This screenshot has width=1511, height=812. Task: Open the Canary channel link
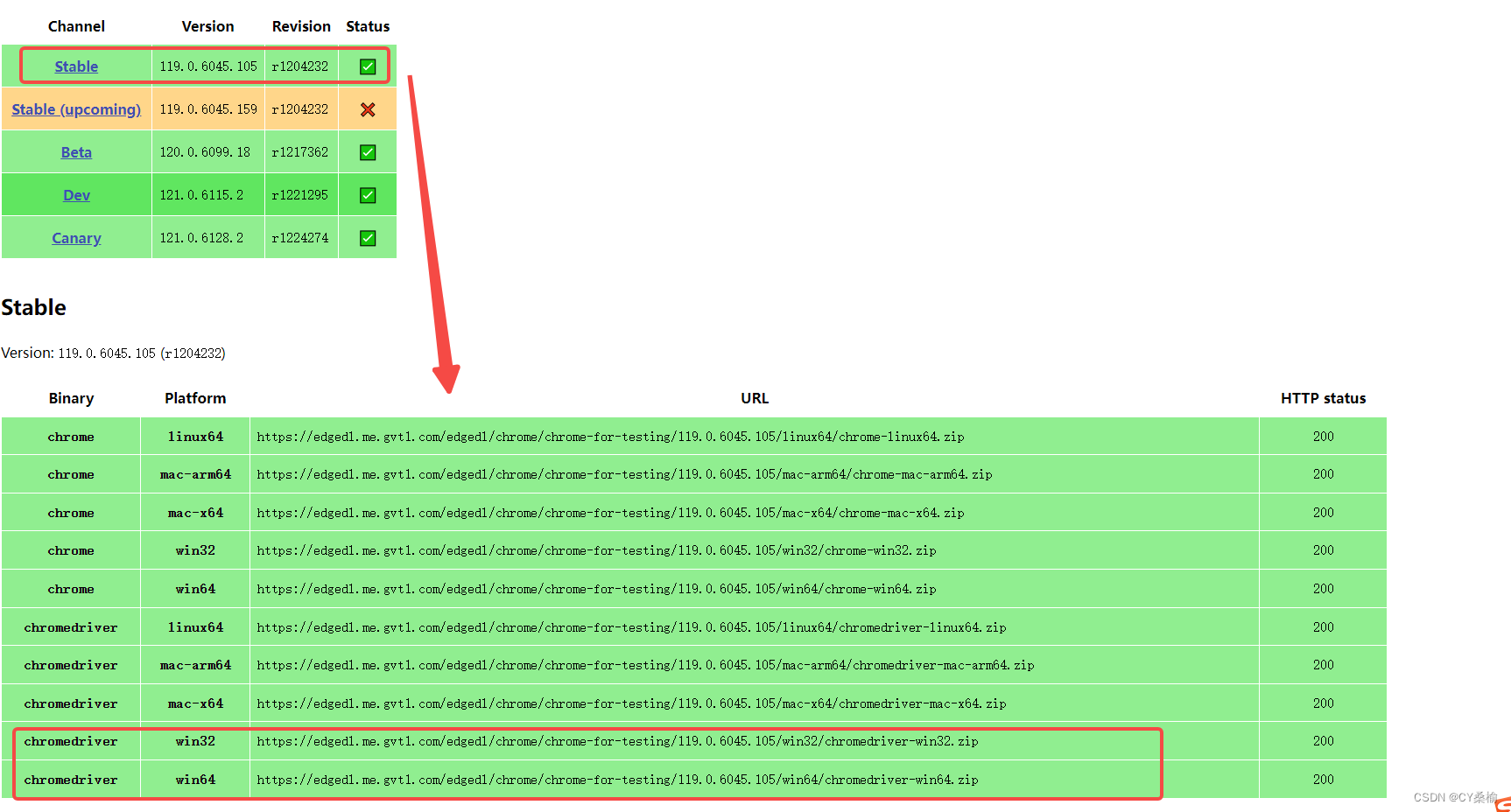coord(76,238)
